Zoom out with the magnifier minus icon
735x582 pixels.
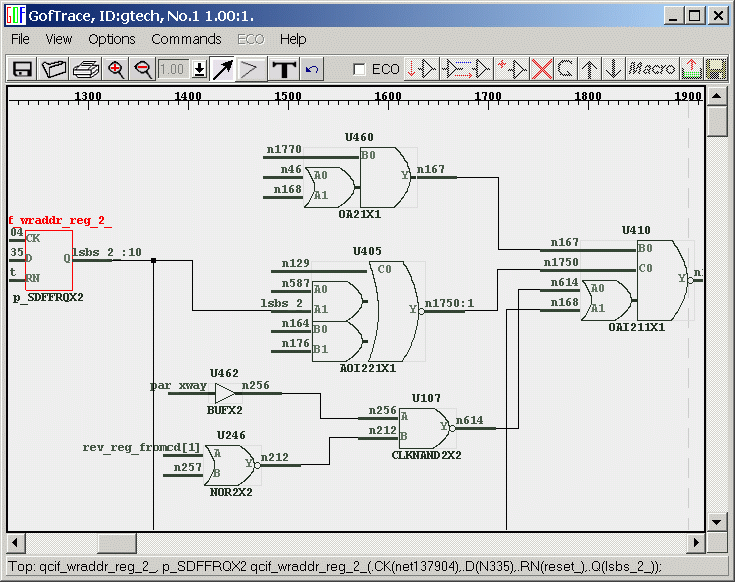coord(142,69)
